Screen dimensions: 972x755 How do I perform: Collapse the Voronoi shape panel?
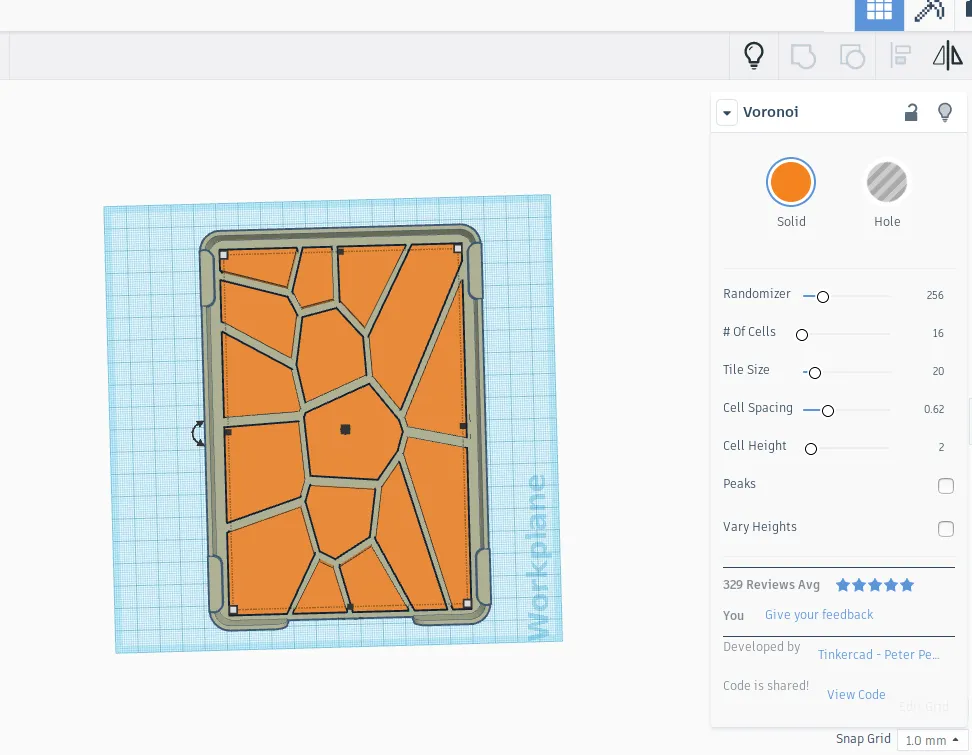tap(727, 113)
